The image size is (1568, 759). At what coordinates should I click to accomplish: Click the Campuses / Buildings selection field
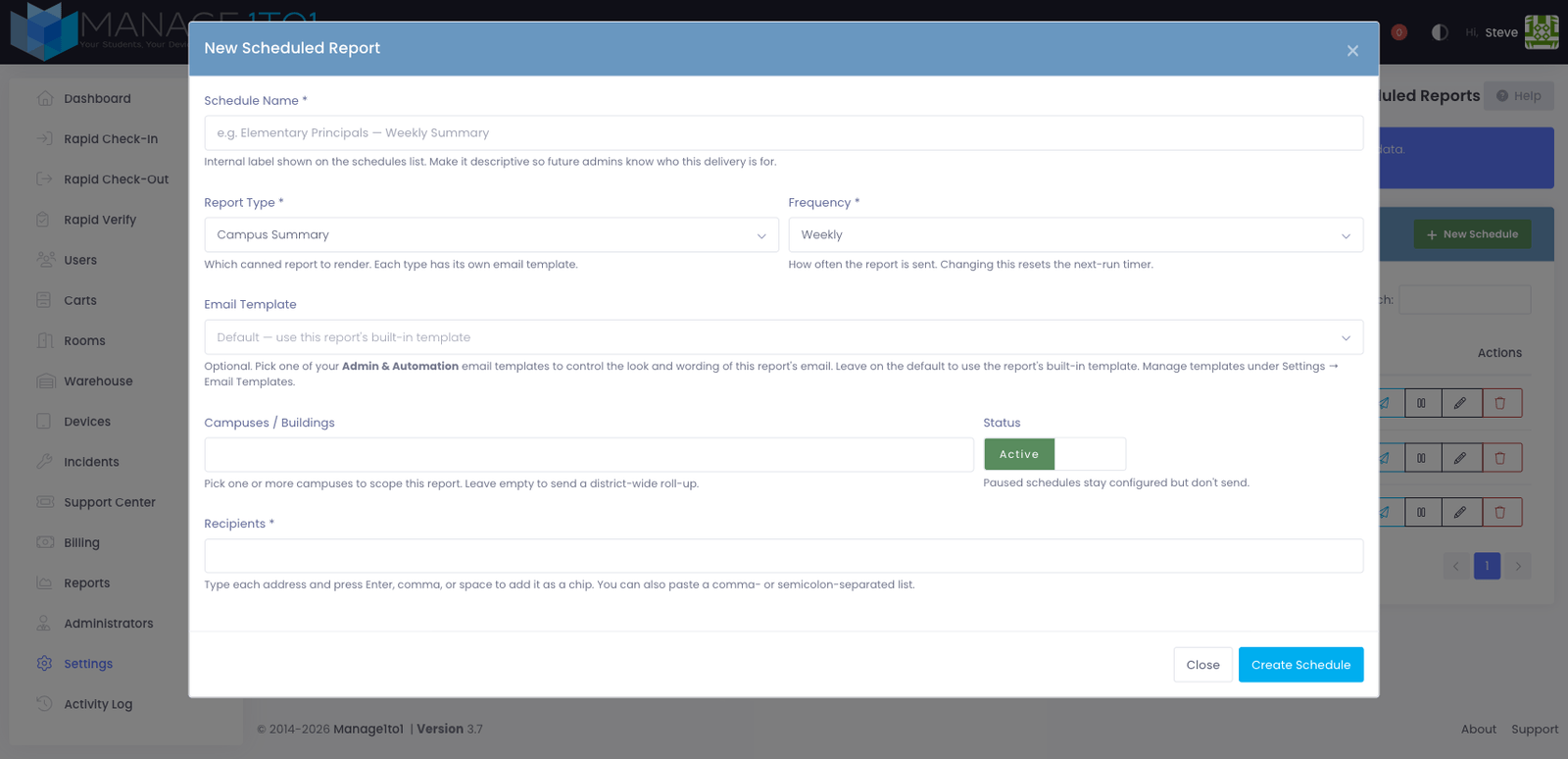(589, 455)
